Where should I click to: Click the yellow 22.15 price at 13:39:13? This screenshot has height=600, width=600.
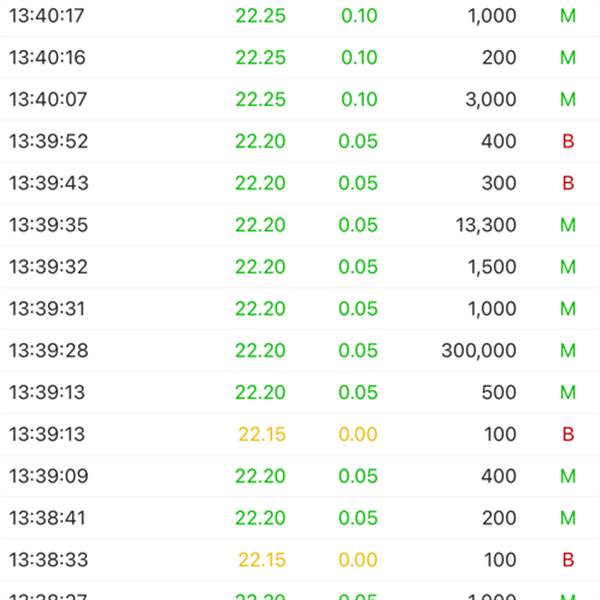[x=262, y=434]
